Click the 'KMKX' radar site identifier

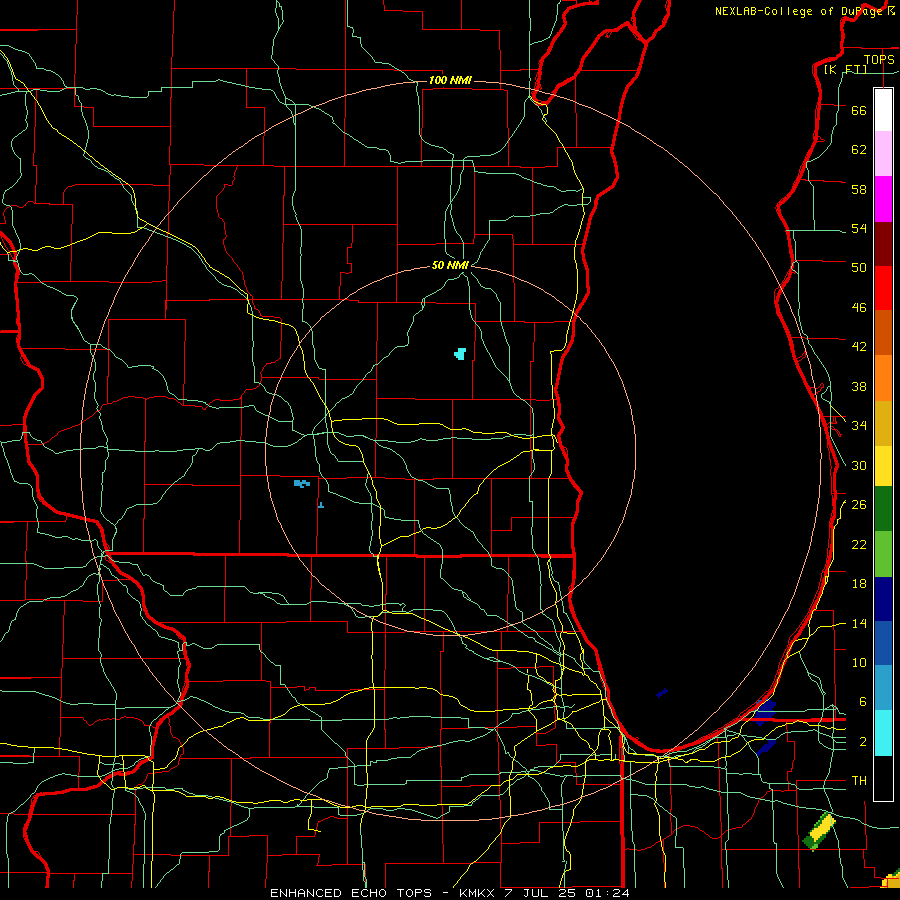tap(478, 893)
